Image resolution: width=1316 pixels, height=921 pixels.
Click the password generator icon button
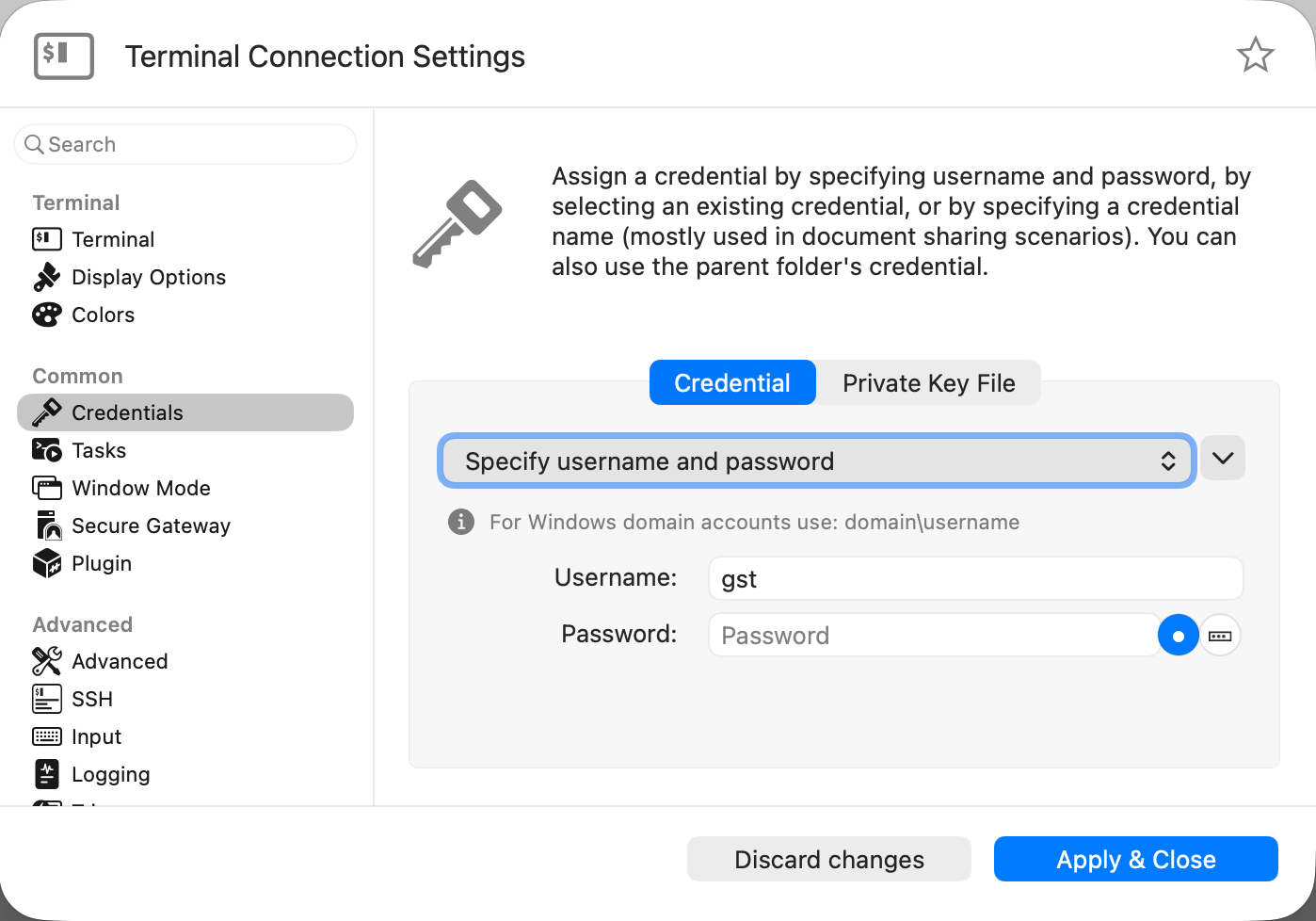tap(1220, 636)
